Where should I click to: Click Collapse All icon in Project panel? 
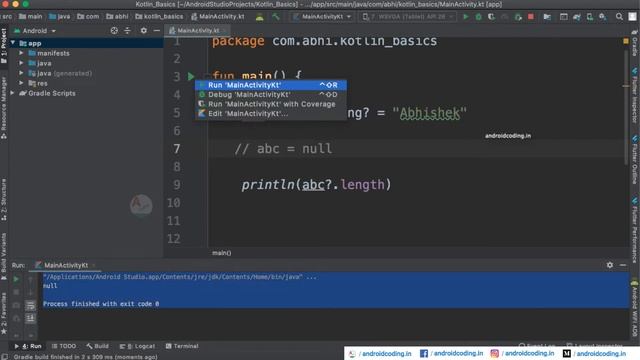127,31
